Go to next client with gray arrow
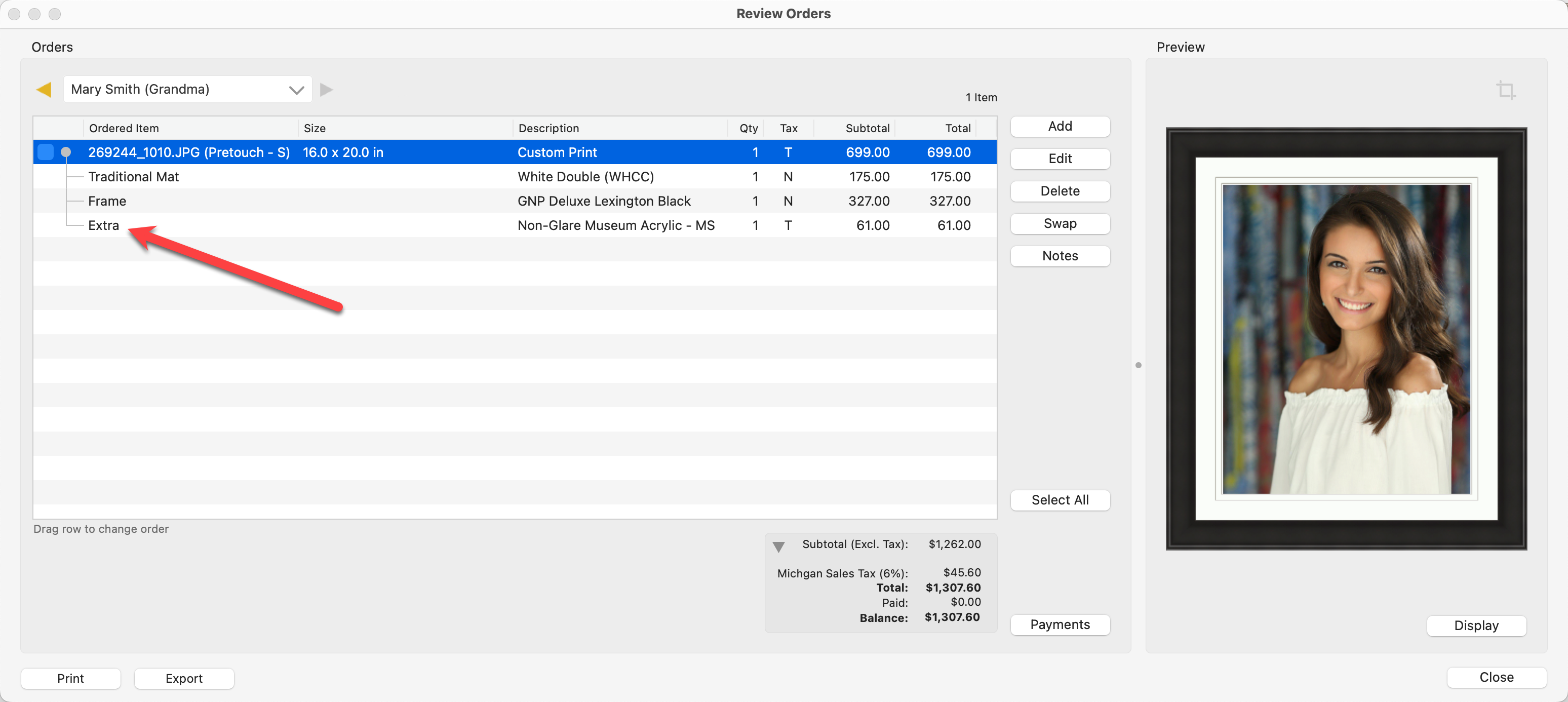This screenshot has width=1568, height=702. 326,90
